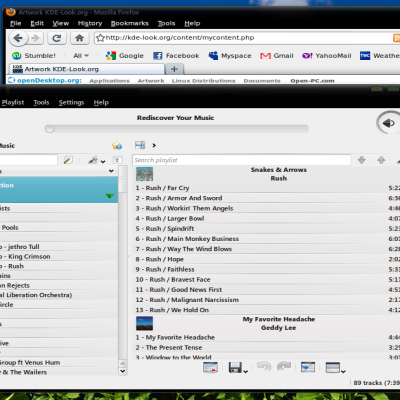
Task: Open the Google bookmark in Firefox
Action: tap(125, 56)
